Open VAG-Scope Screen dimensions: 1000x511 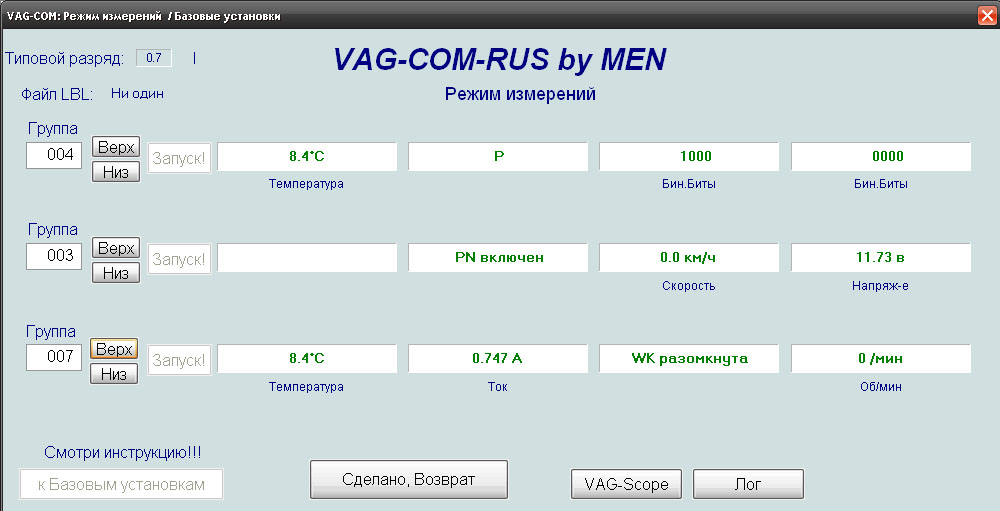click(x=626, y=484)
